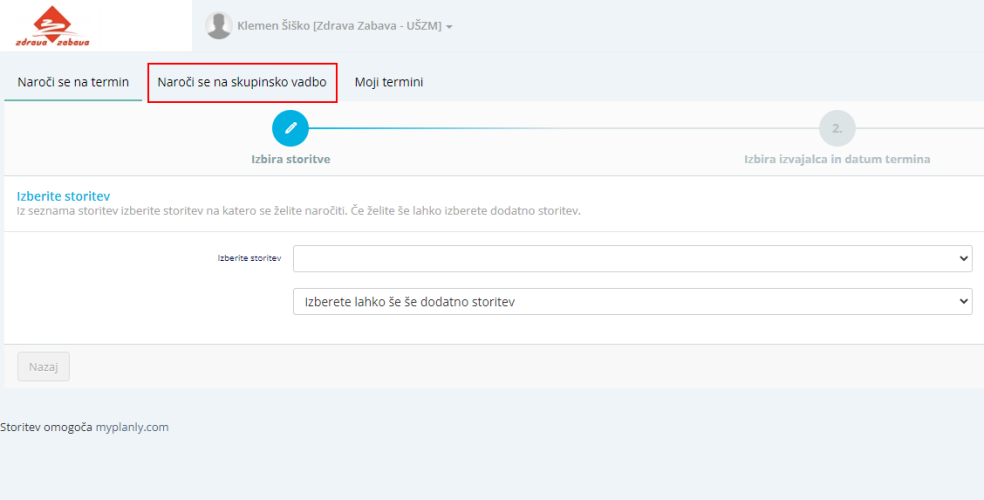Click the small Izberite storitev field label
984x500 pixels.
point(249,258)
